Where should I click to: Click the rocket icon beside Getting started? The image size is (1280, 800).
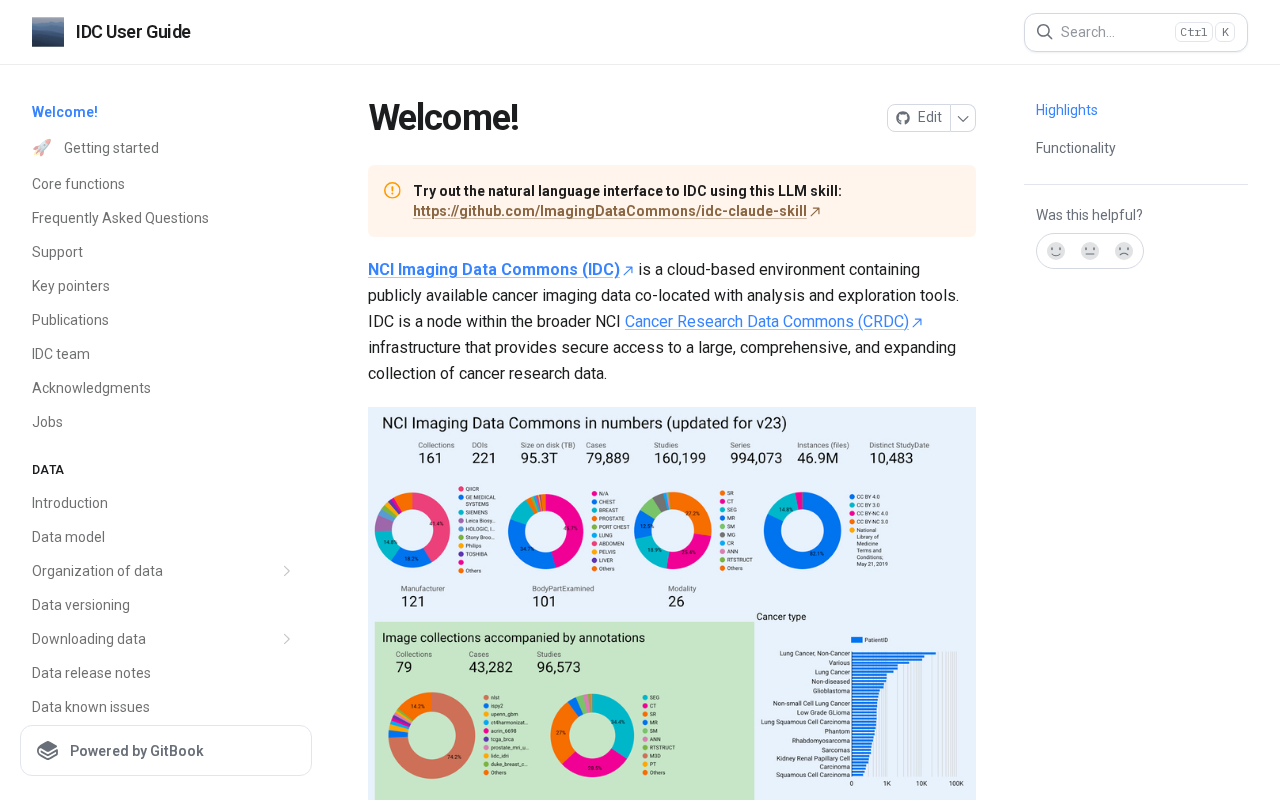tap(42, 148)
